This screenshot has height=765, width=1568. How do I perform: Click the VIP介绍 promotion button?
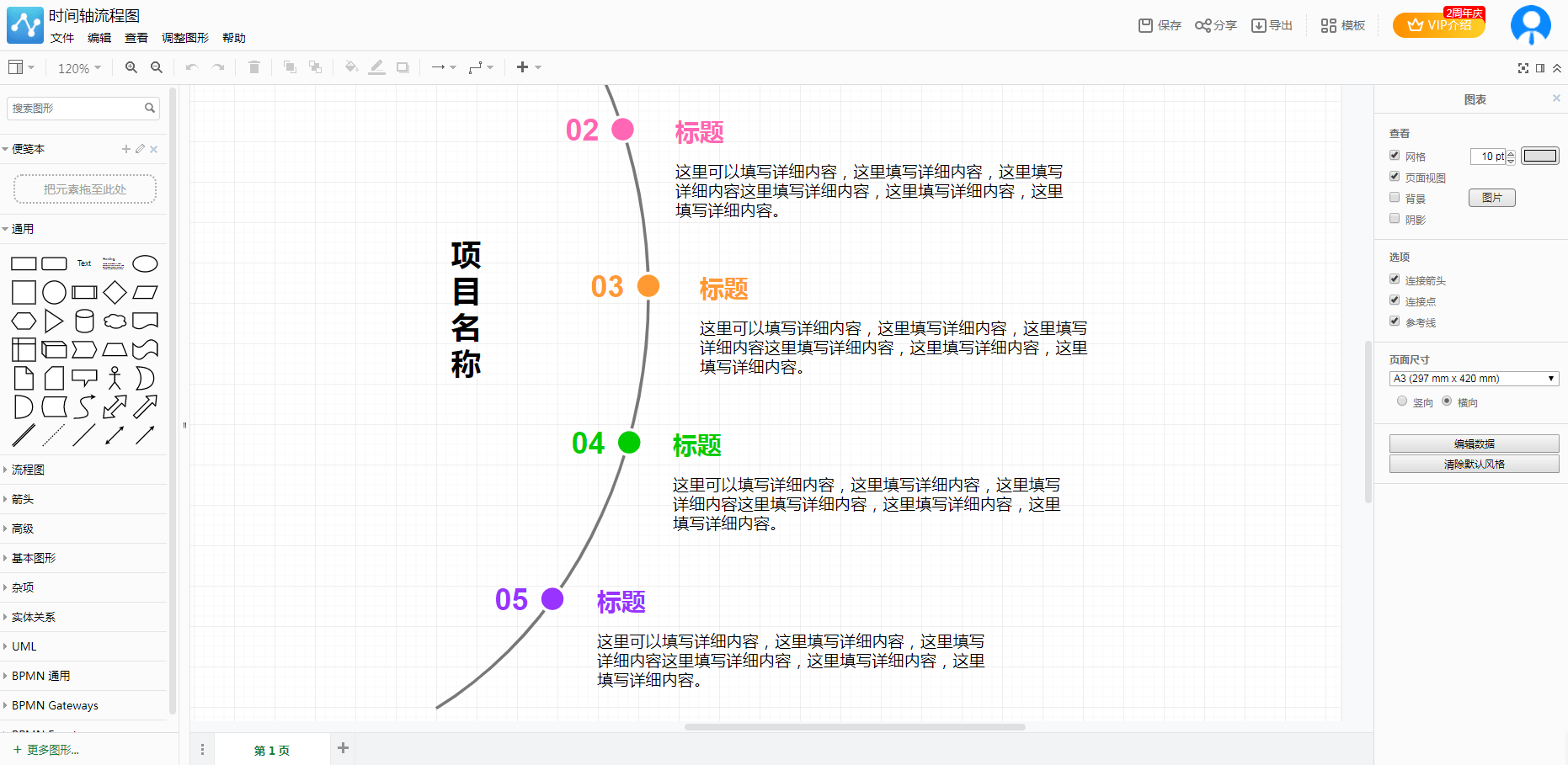coord(1437,25)
